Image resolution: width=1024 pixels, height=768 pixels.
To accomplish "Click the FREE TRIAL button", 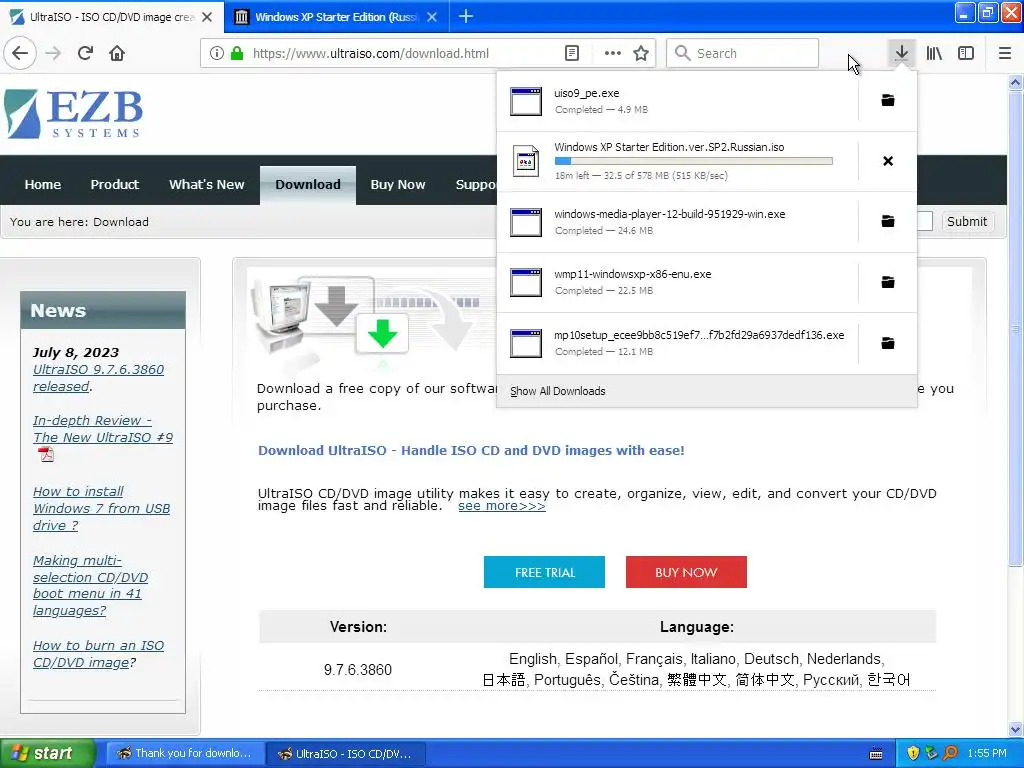I will point(544,572).
